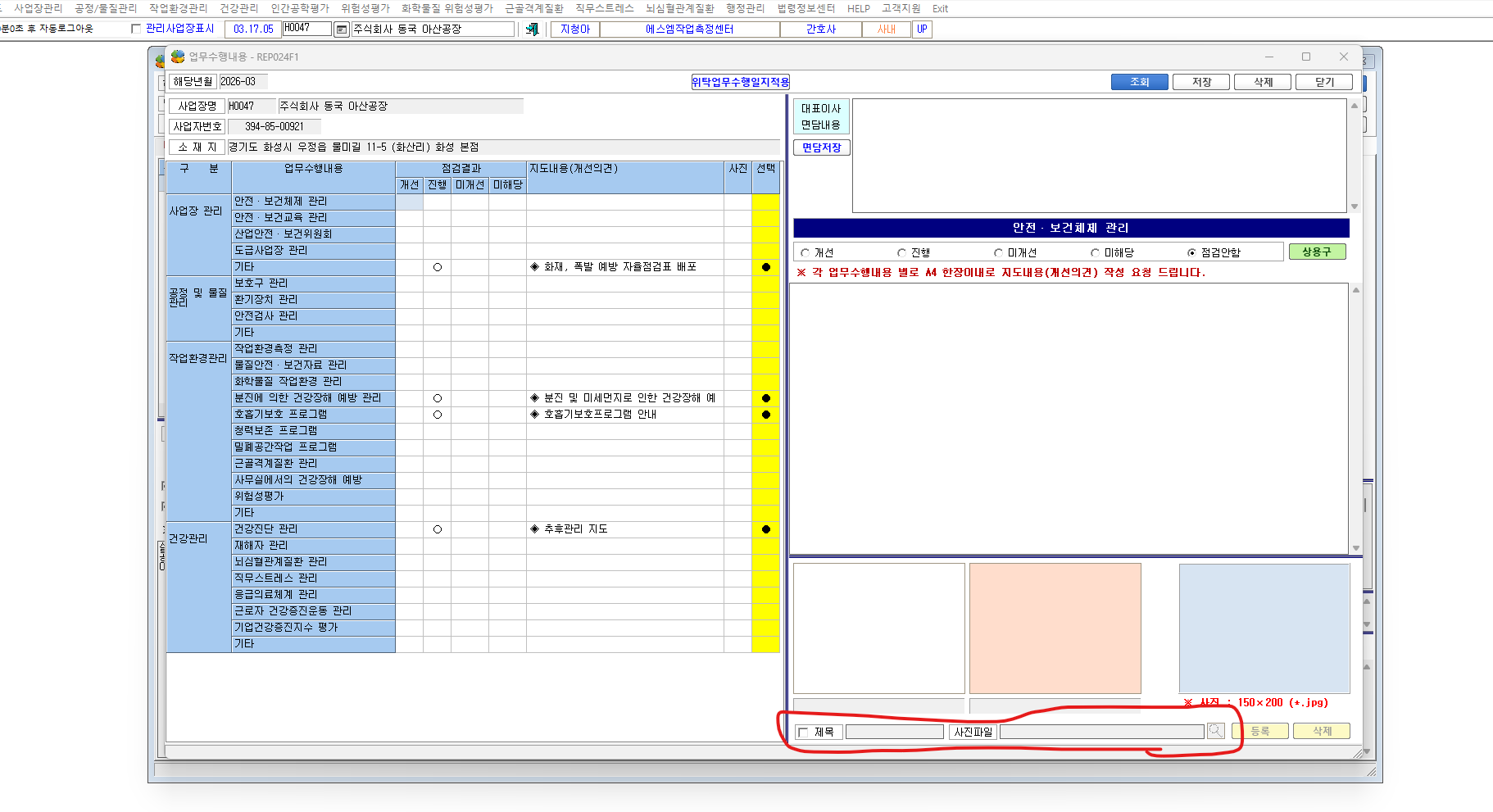Click scroll down arrow of 지도내용 text area
The height and width of the screenshot is (812, 1493).
(1356, 548)
